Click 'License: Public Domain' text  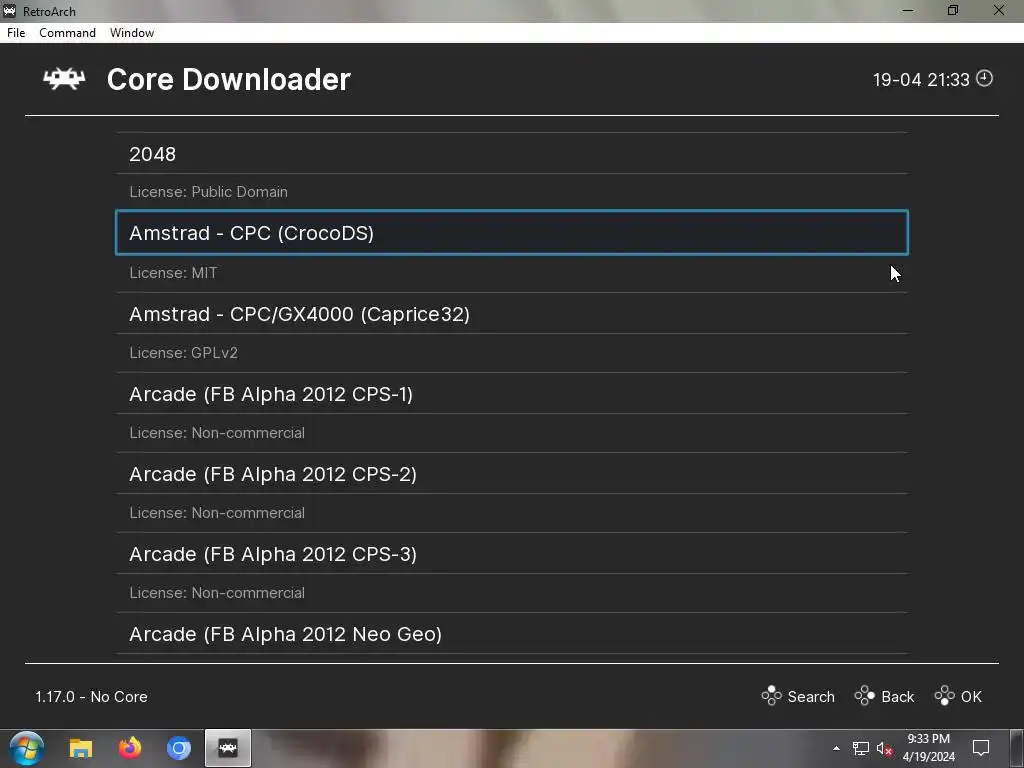208,192
